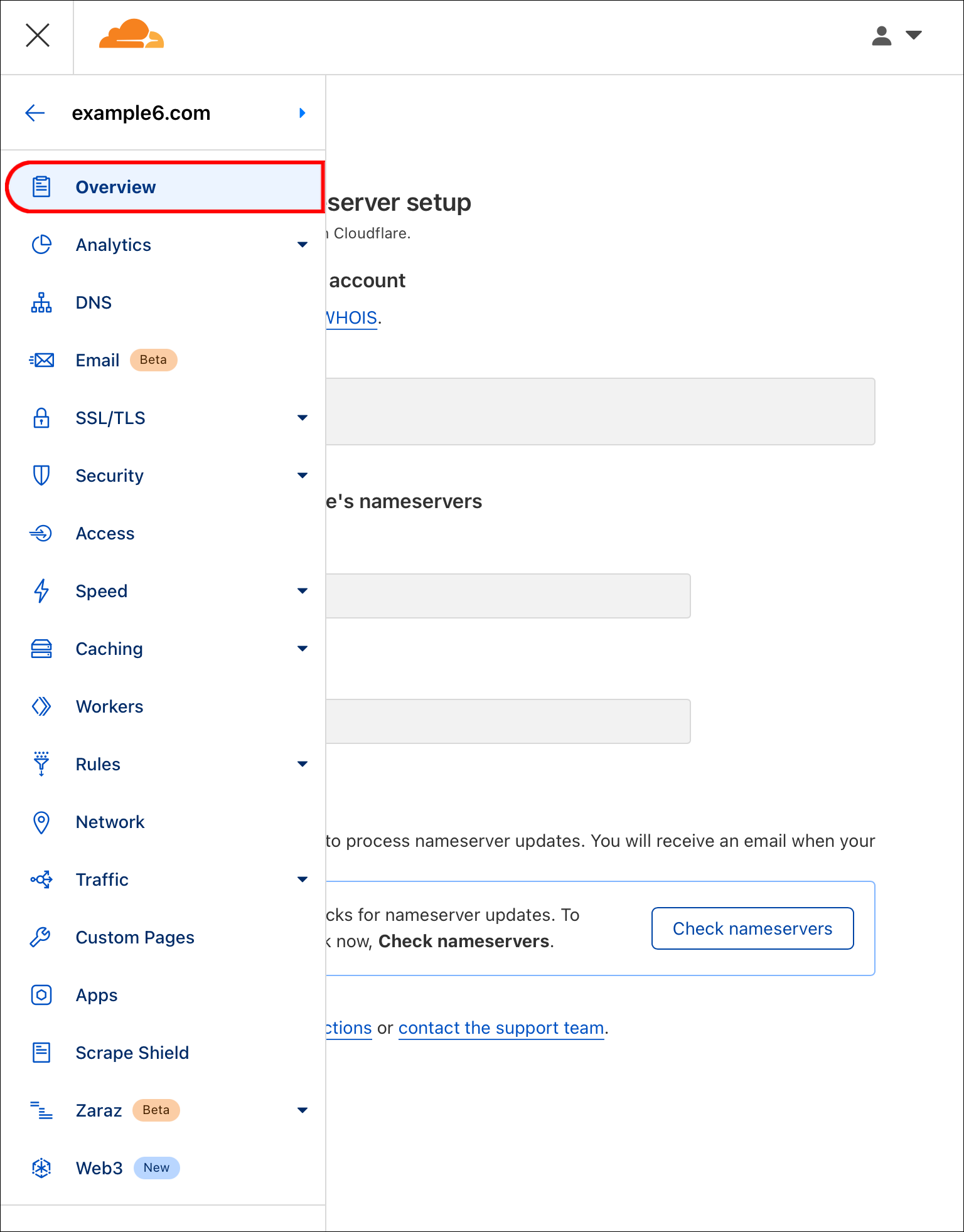The width and height of the screenshot is (964, 1232).
Task: Click the Web3 cube icon
Action: tap(41, 1168)
